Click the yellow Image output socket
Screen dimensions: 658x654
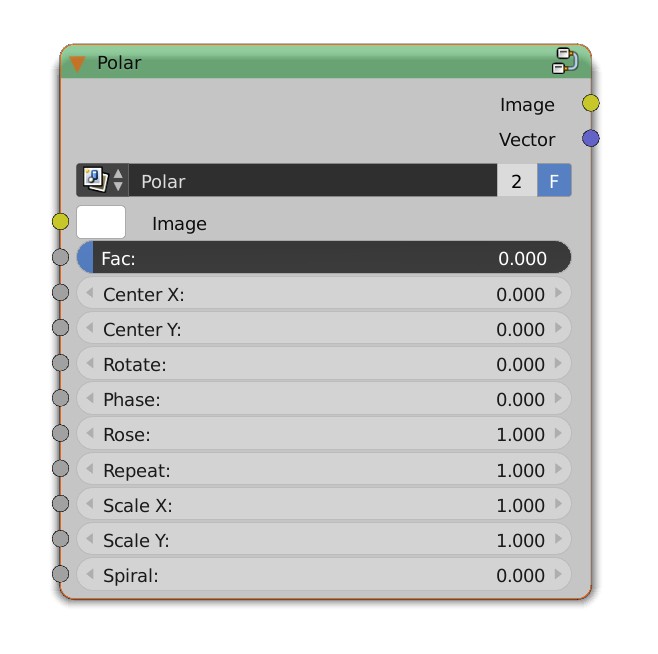[591, 104]
